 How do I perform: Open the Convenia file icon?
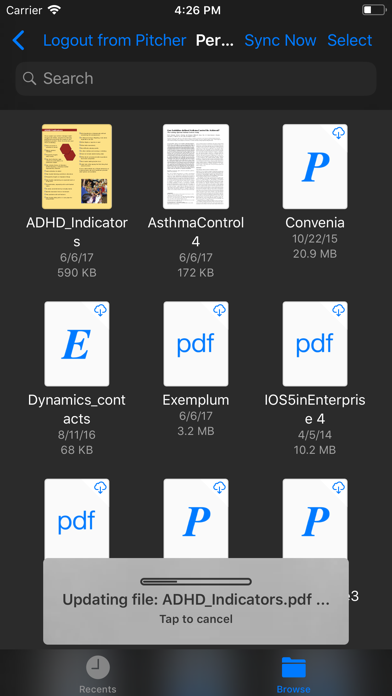(x=315, y=166)
